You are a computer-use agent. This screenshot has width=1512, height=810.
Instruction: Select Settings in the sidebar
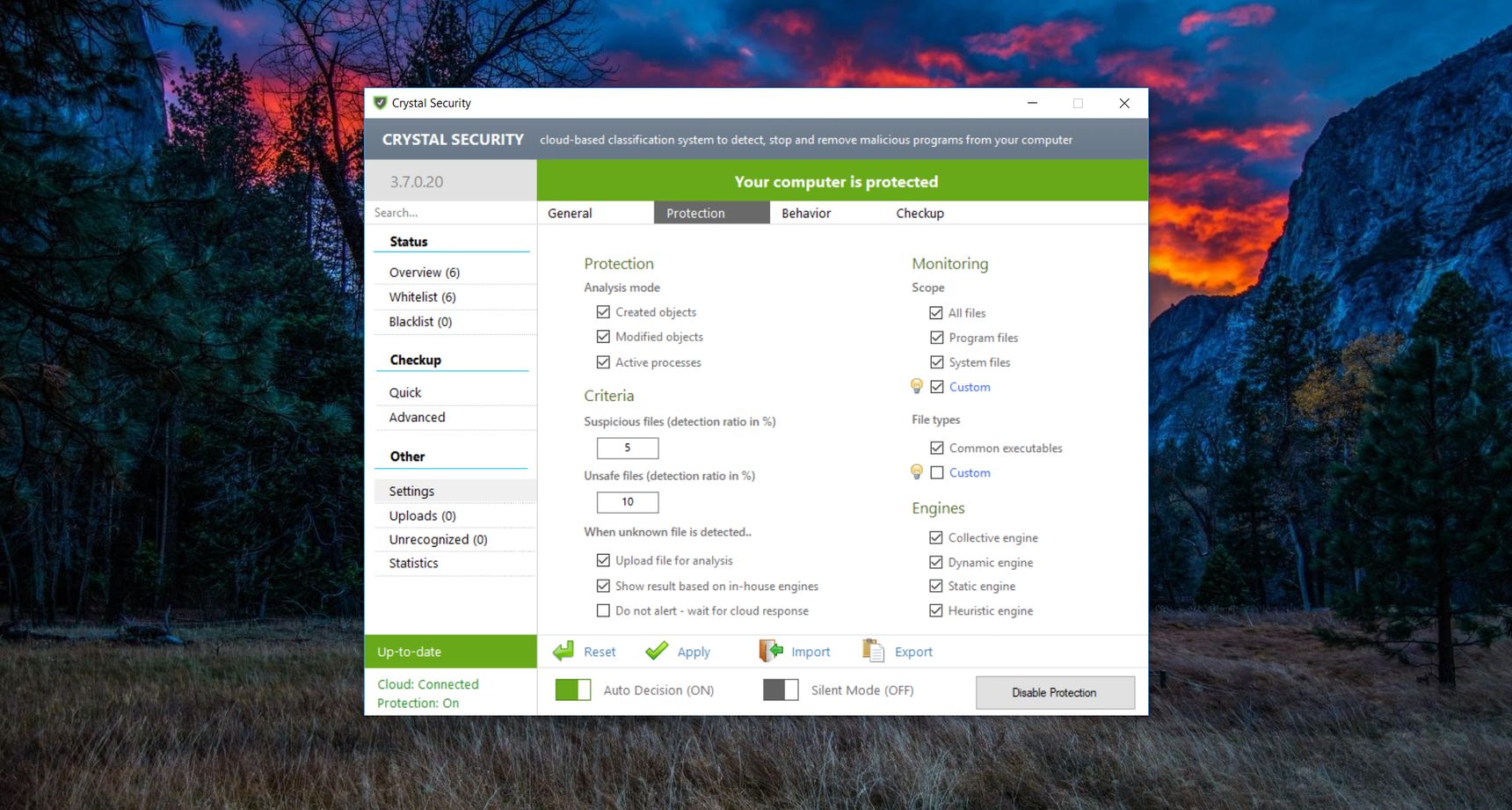click(455, 491)
